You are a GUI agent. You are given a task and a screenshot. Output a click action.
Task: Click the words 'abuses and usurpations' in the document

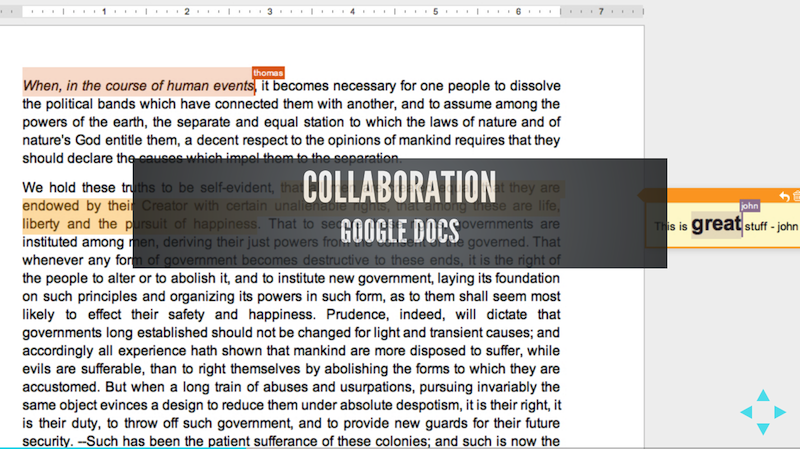tap(340, 387)
